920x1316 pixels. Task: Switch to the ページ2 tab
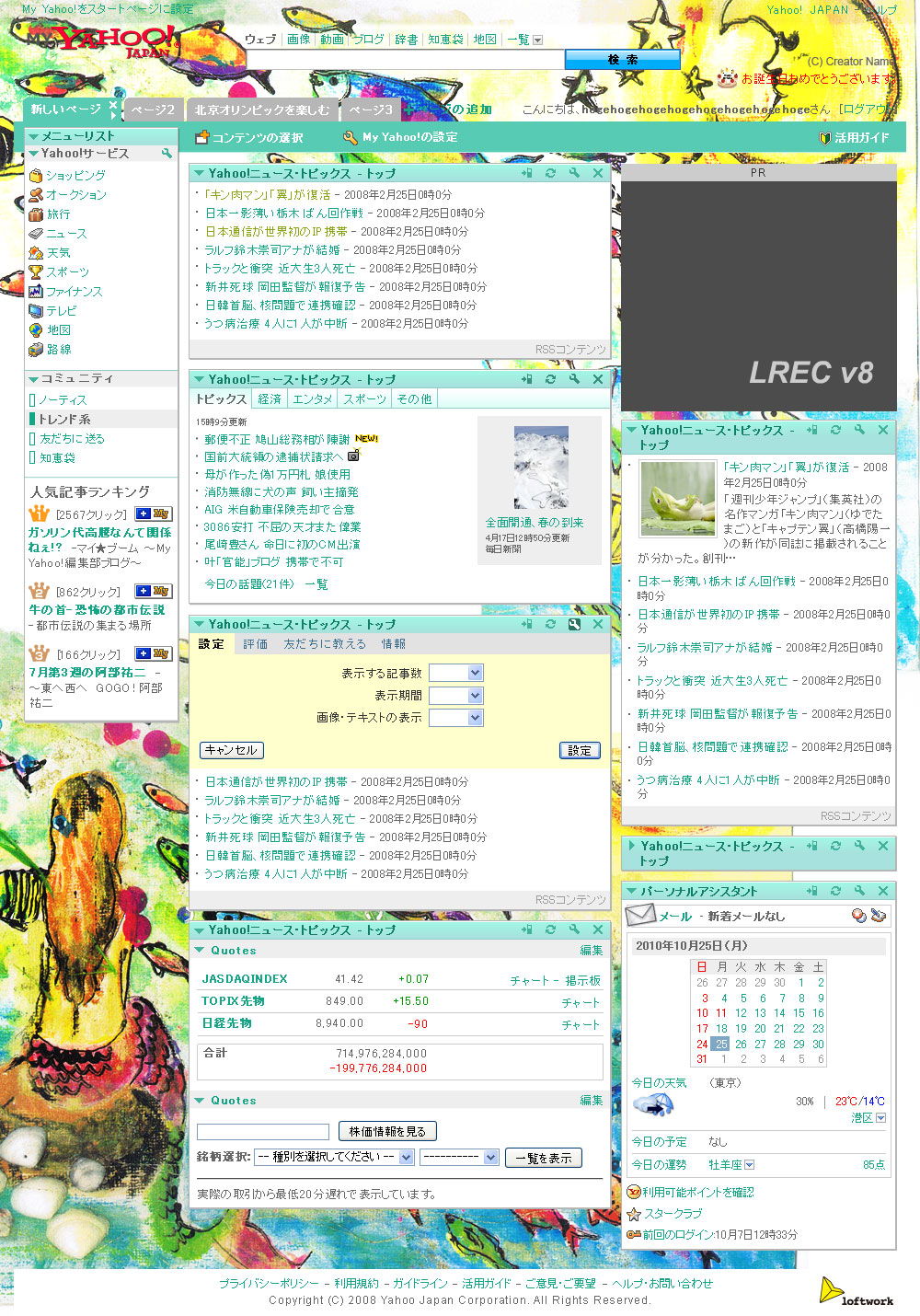(154, 110)
